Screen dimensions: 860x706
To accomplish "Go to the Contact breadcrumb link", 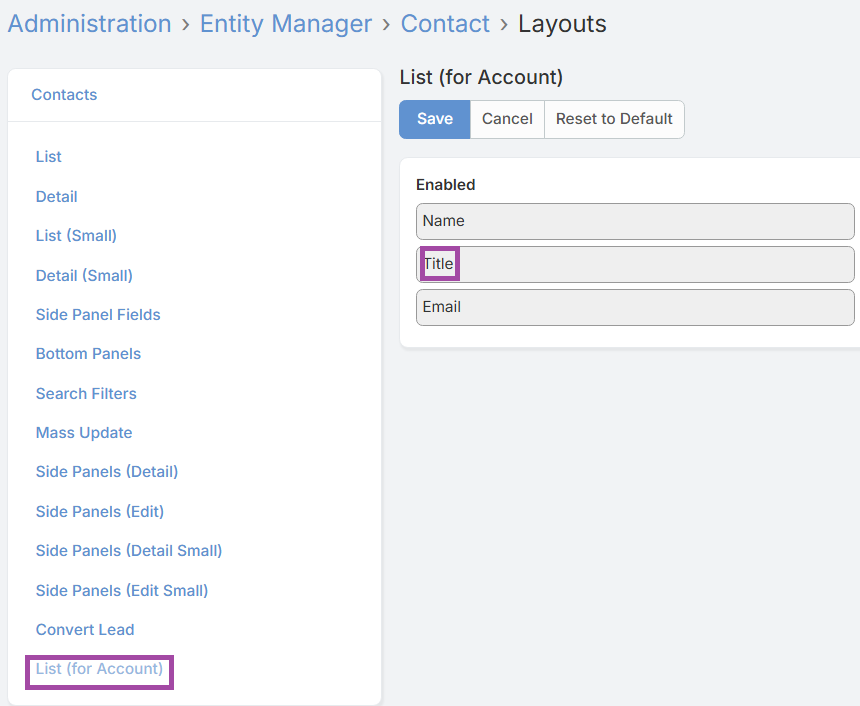I will click(x=445, y=24).
